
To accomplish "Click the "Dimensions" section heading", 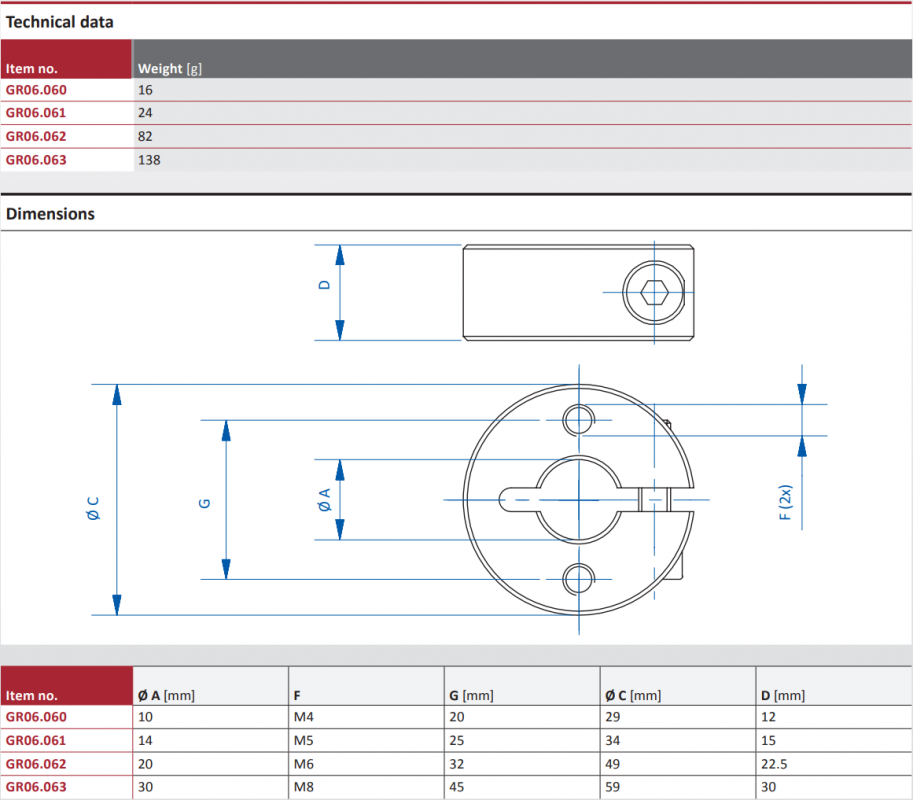I will pos(50,214).
